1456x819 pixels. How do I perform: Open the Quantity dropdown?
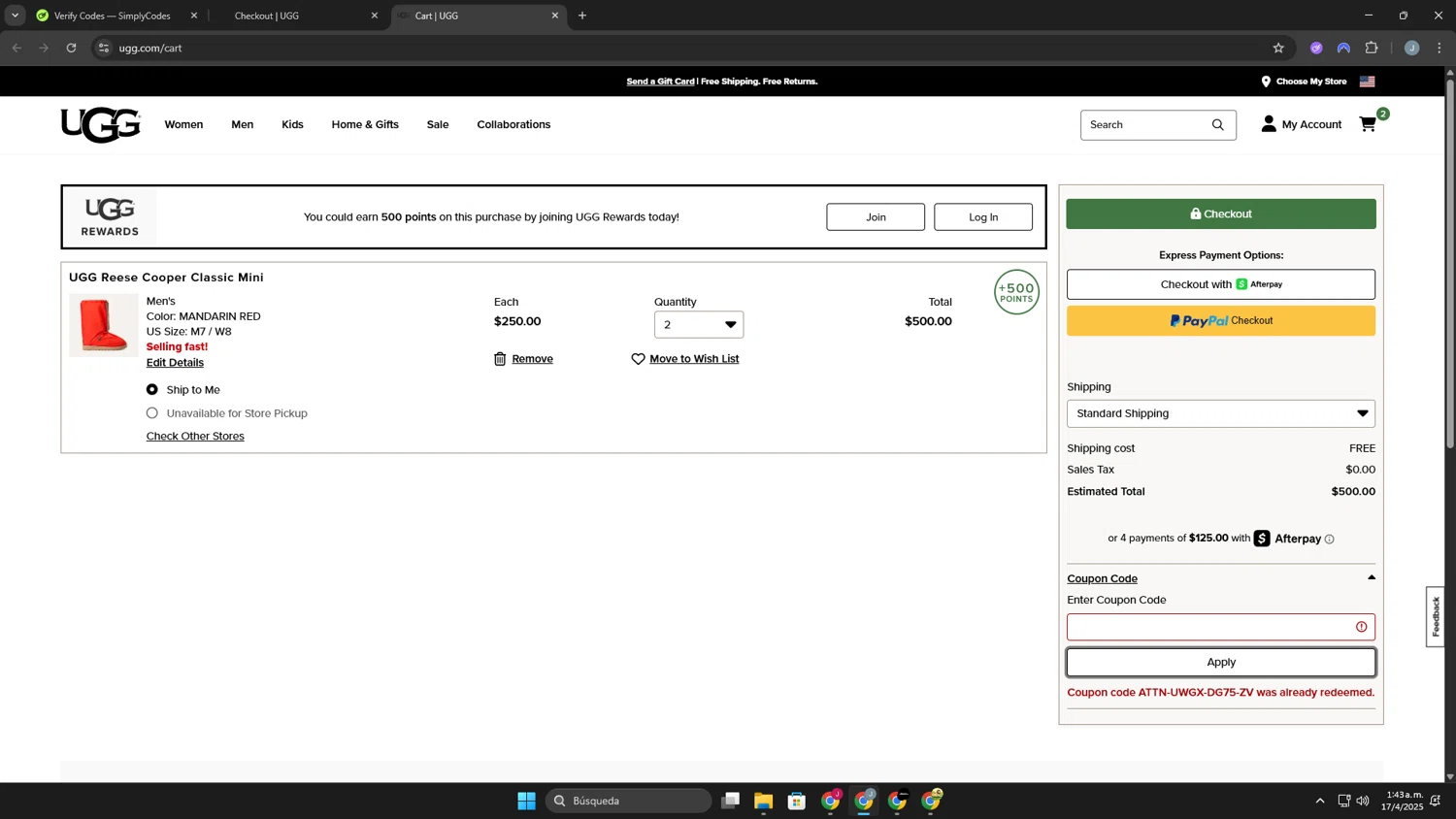[699, 324]
